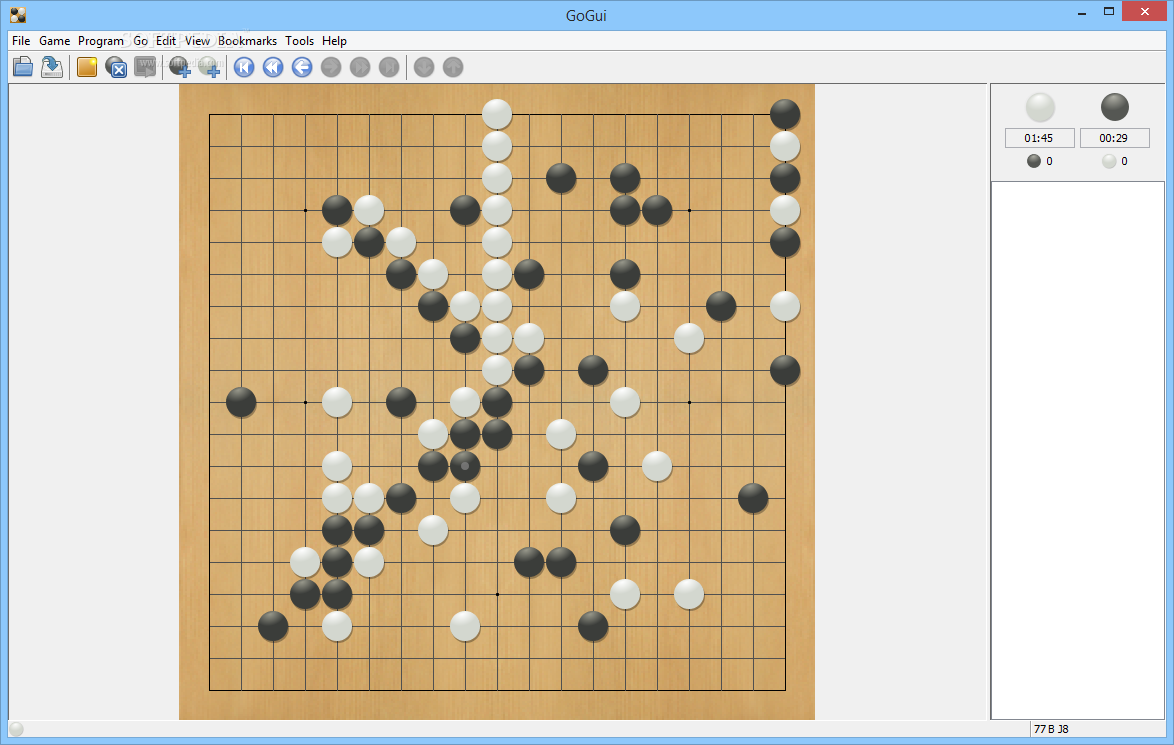Image resolution: width=1174 pixels, height=745 pixels.
Task: Go forward ten moves
Action: pyautogui.click(x=360, y=67)
